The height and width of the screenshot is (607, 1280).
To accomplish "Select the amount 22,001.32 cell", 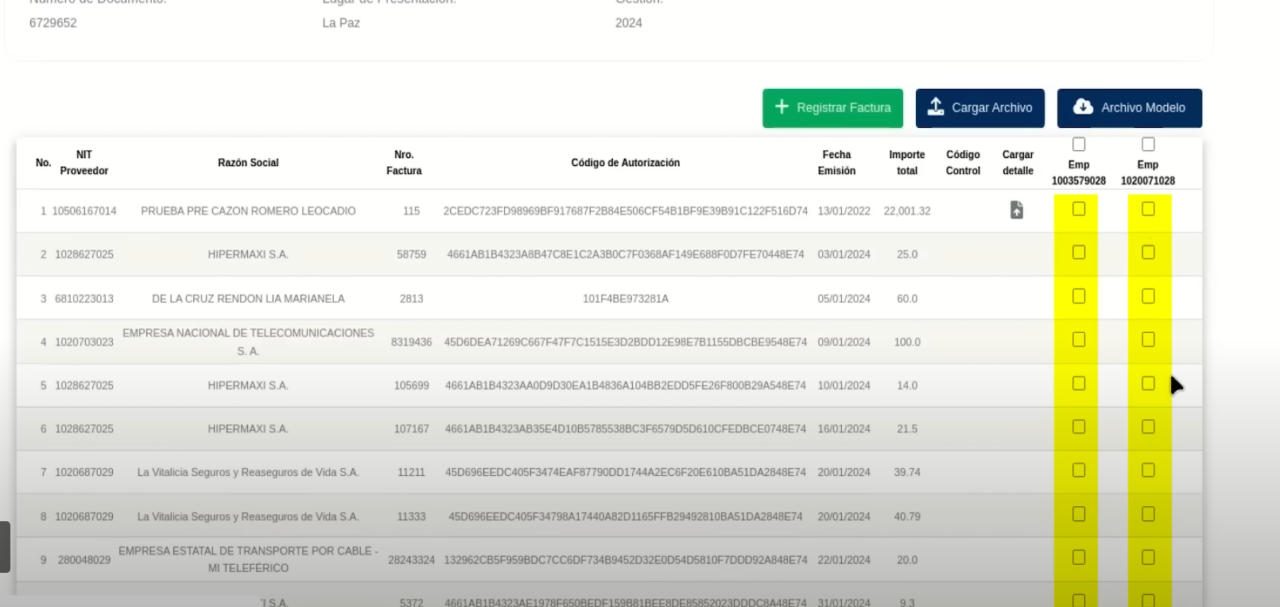I will [907, 211].
